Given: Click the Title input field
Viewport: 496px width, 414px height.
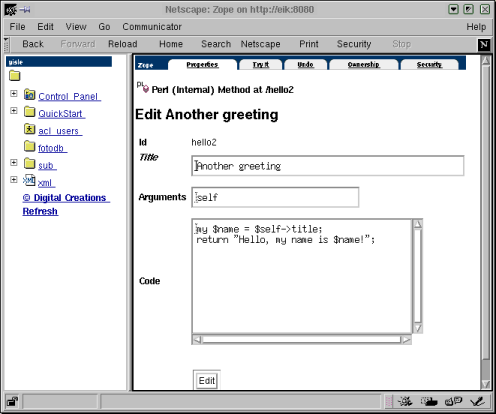Looking at the screenshot, I should (x=328, y=166).
